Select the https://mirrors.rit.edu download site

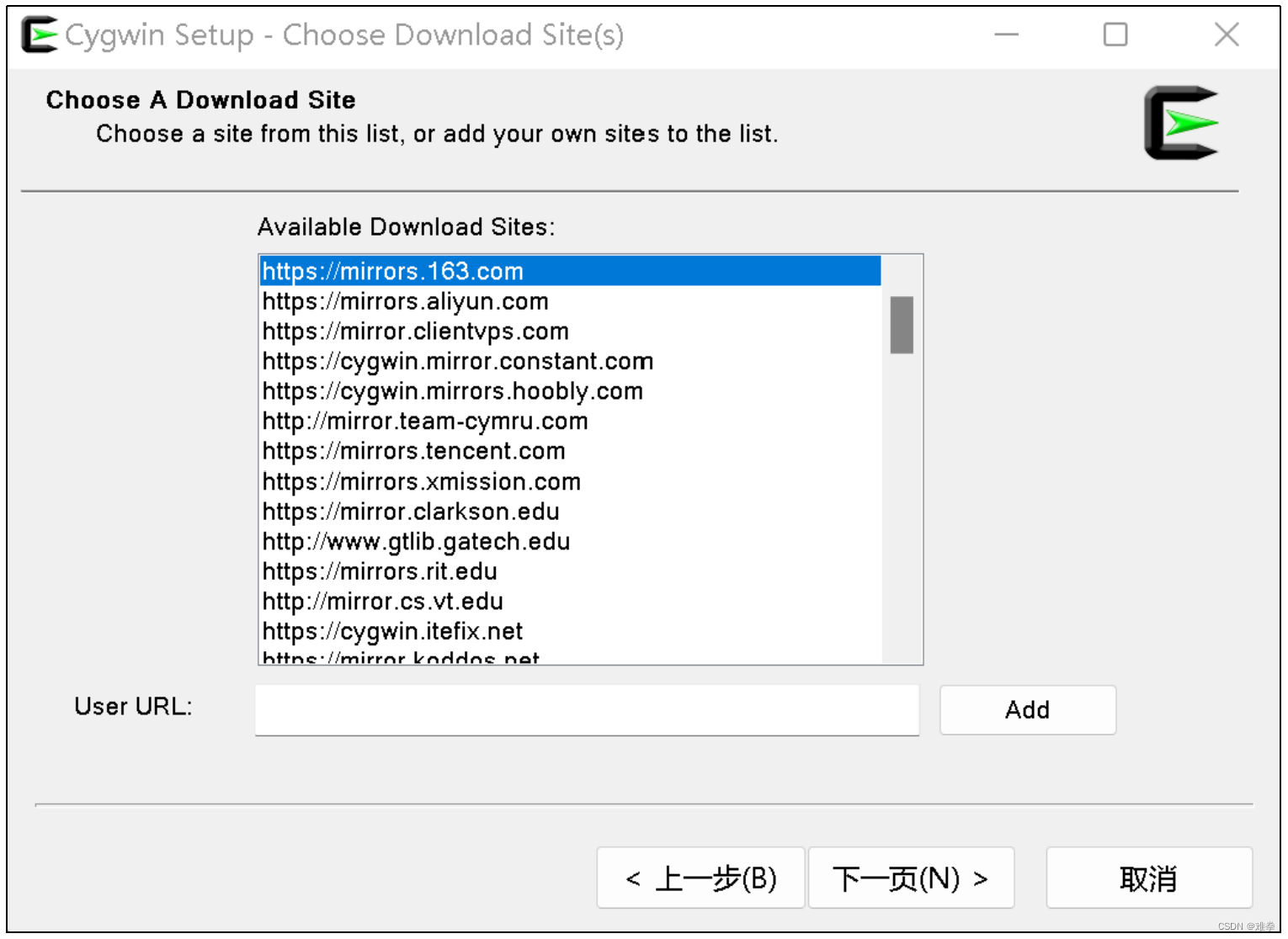tap(380, 571)
